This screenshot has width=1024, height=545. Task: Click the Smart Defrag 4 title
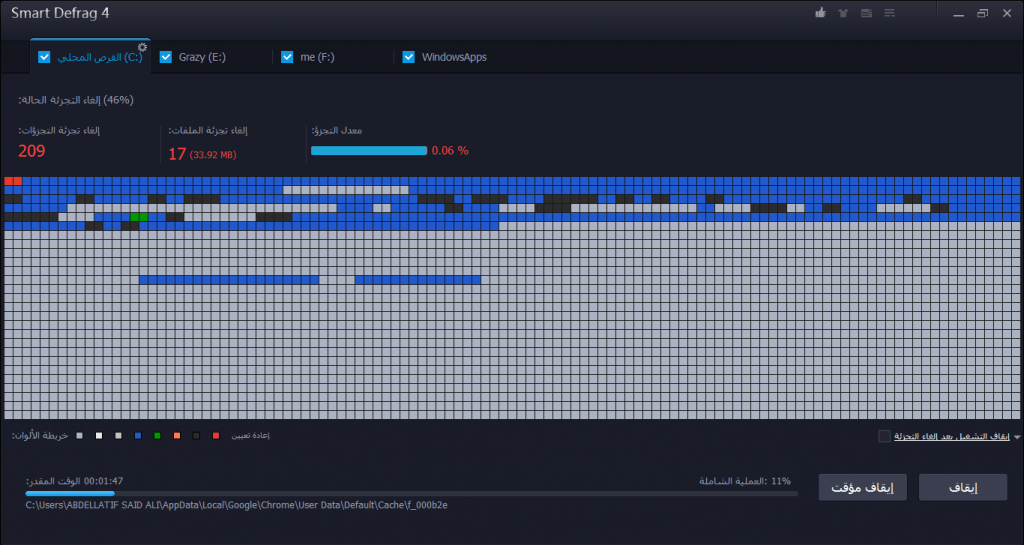[60, 13]
